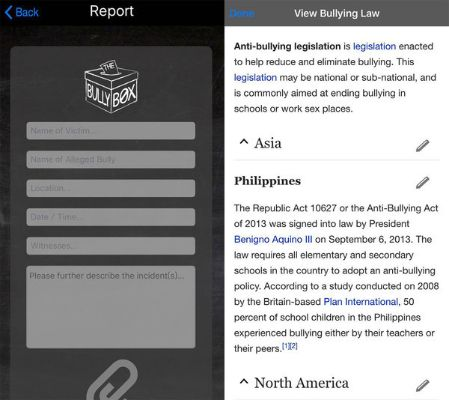
Task: Click the Philippines section edit pencil
Action: [x=422, y=182]
